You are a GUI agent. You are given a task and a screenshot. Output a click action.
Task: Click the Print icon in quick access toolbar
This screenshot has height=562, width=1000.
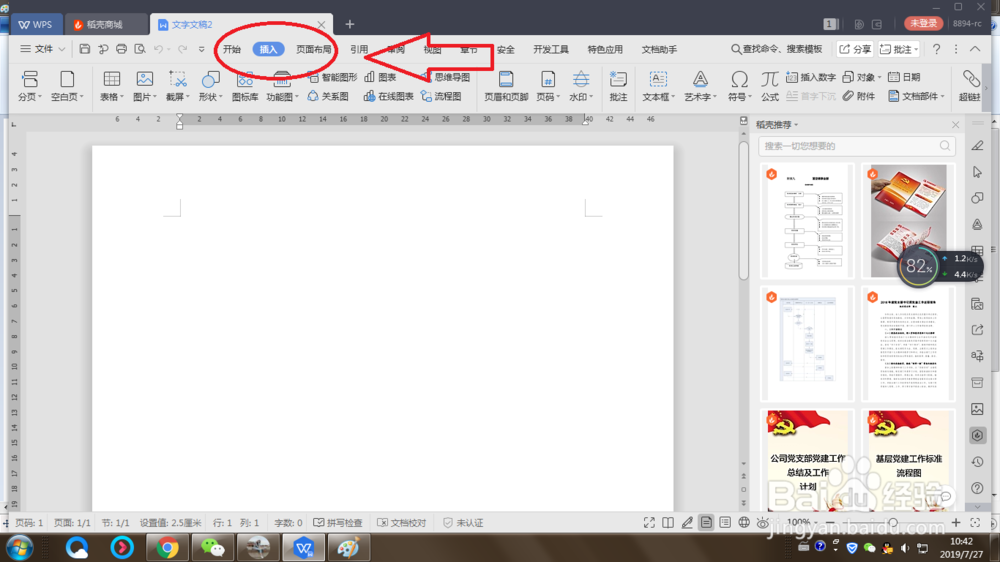pyautogui.click(x=121, y=49)
